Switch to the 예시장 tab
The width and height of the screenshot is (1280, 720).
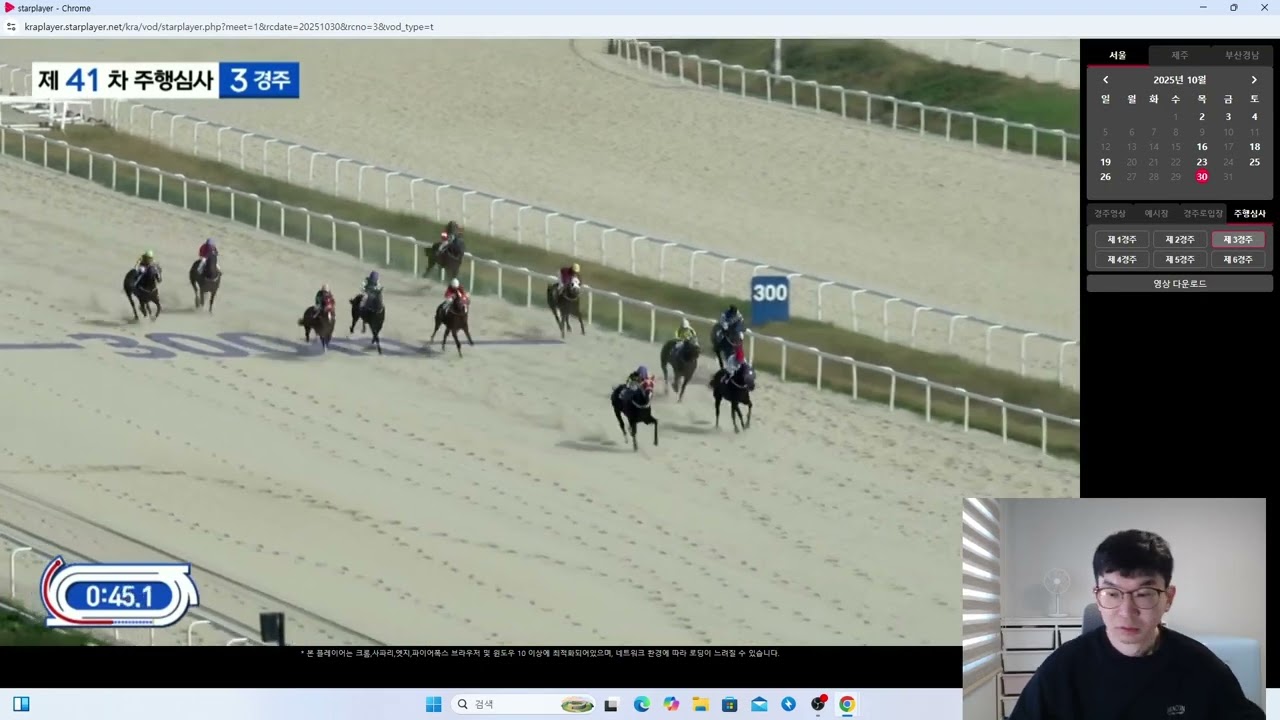click(x=1156, y=213)
